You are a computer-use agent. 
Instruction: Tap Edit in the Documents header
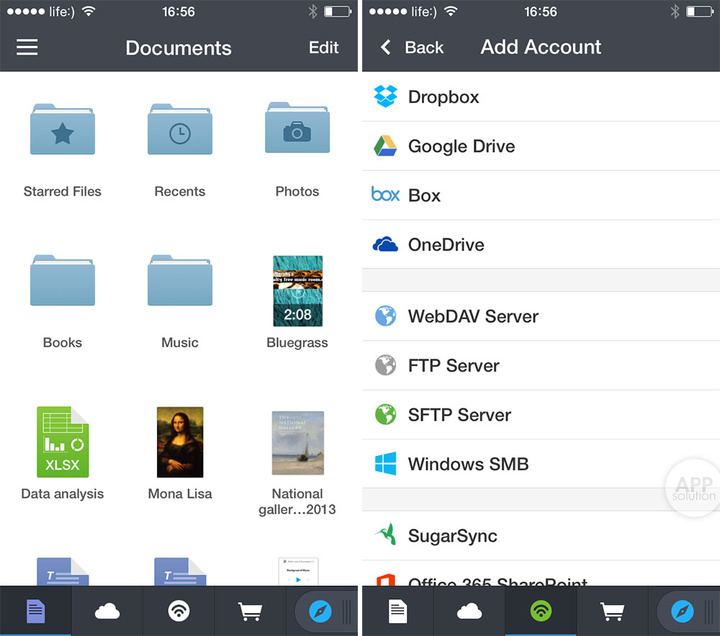(x=323, y=47)
